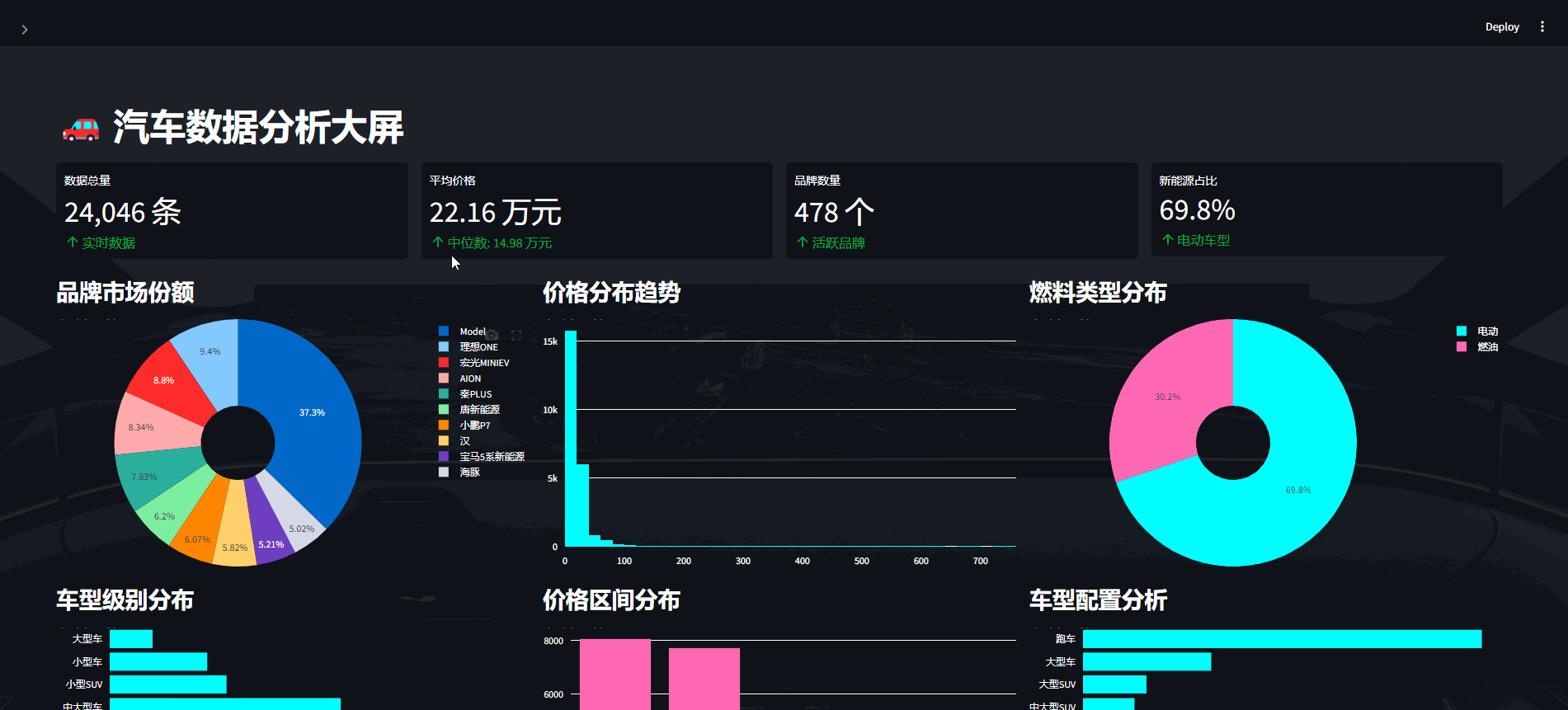This screenshot has width=1568, height=710.
Task: Select the 汽车数据分析大屏 page title
Action: point(258,128)
